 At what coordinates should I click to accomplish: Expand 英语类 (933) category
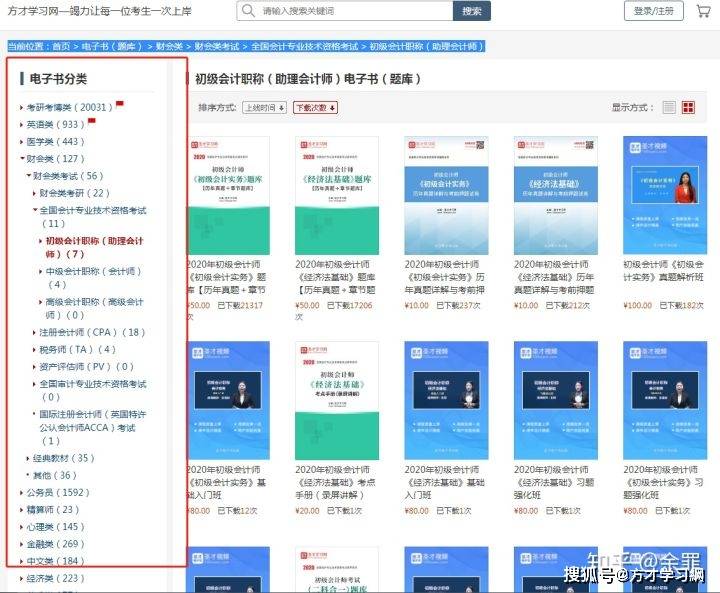pyautogui.click(x=55, y=124)
